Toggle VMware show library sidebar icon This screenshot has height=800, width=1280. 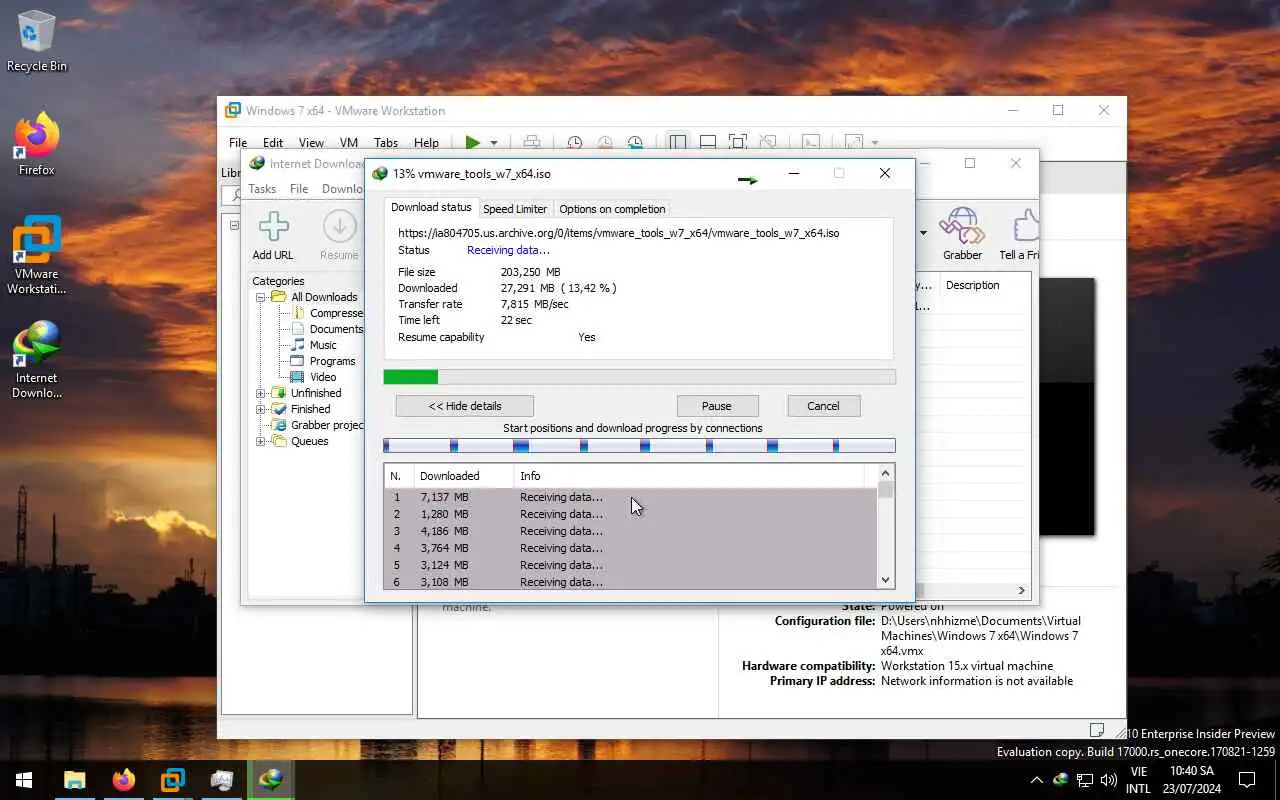click(x=678, y=143)
